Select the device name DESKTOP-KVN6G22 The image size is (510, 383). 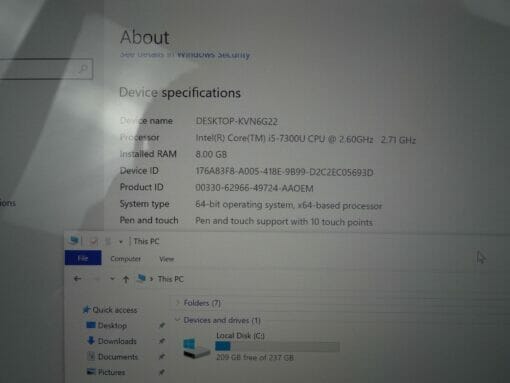coord(237,121)
